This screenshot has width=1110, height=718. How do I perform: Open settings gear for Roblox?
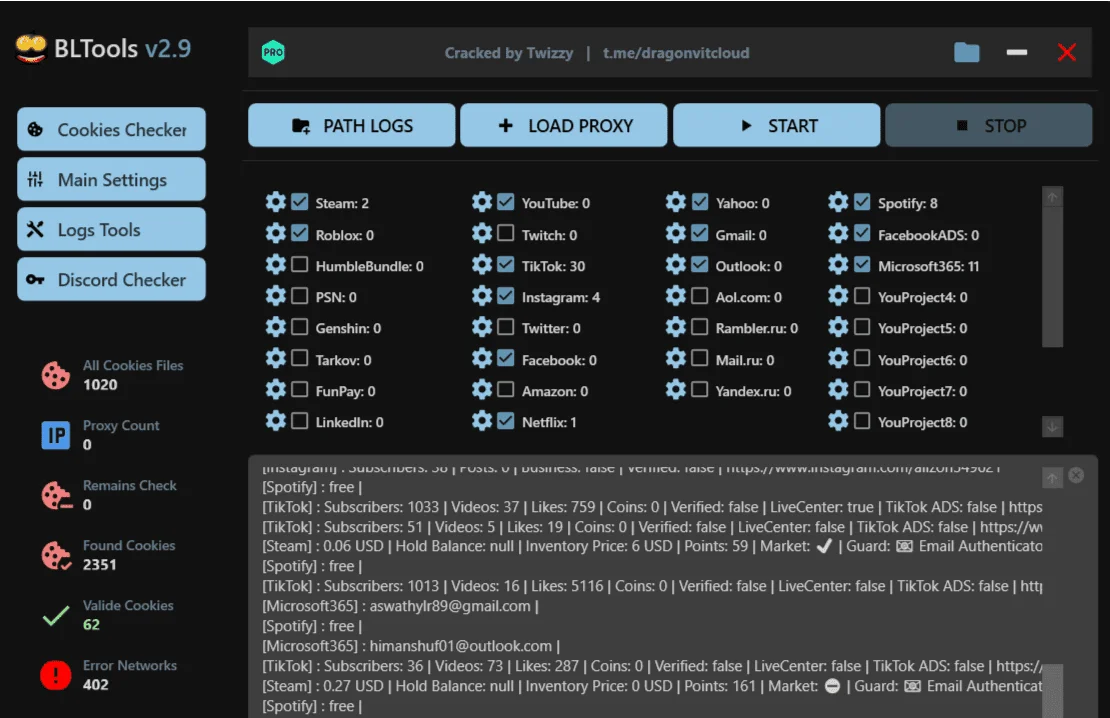pos(275,234)
